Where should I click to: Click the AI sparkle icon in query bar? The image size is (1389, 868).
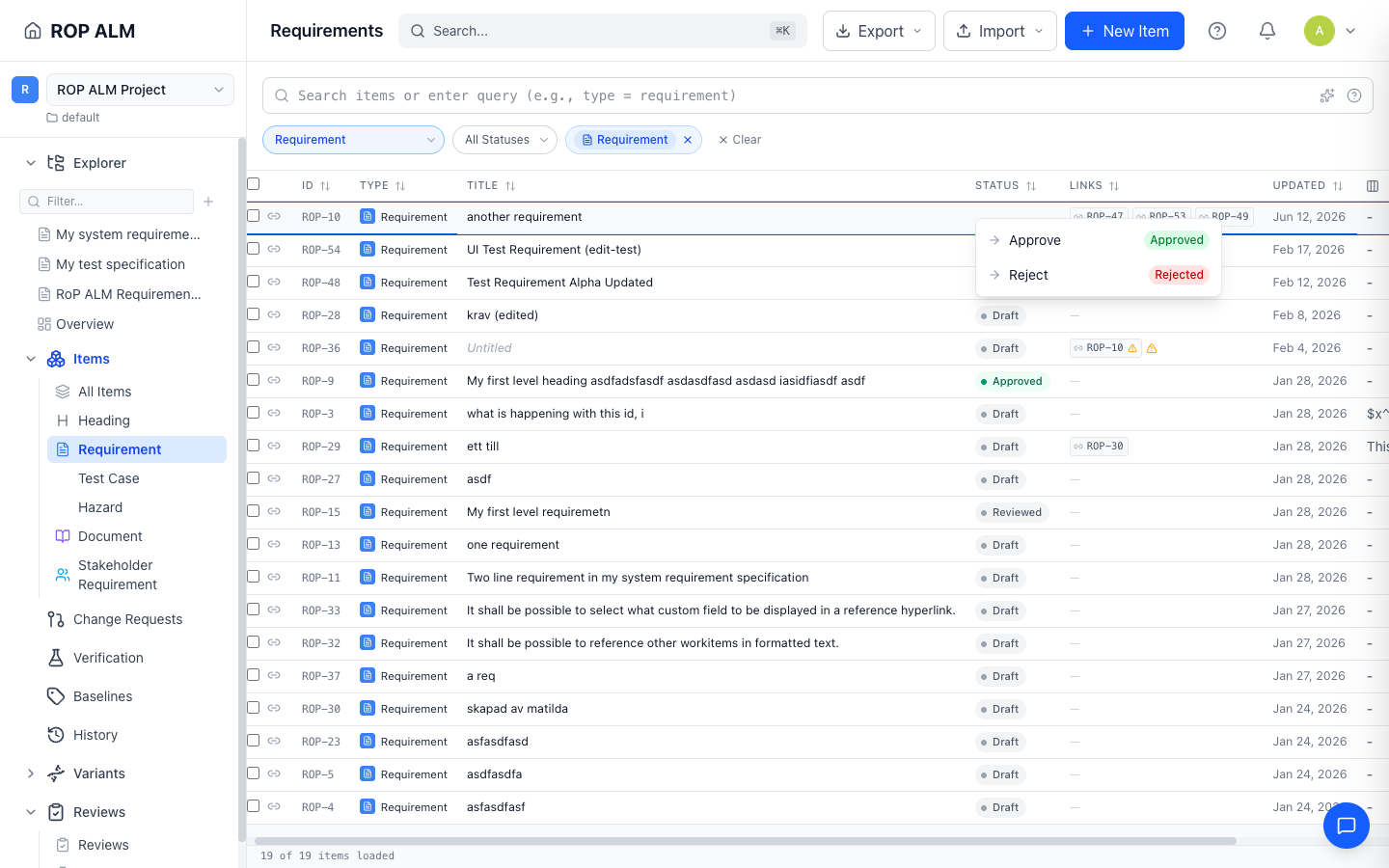[1327, 95]
